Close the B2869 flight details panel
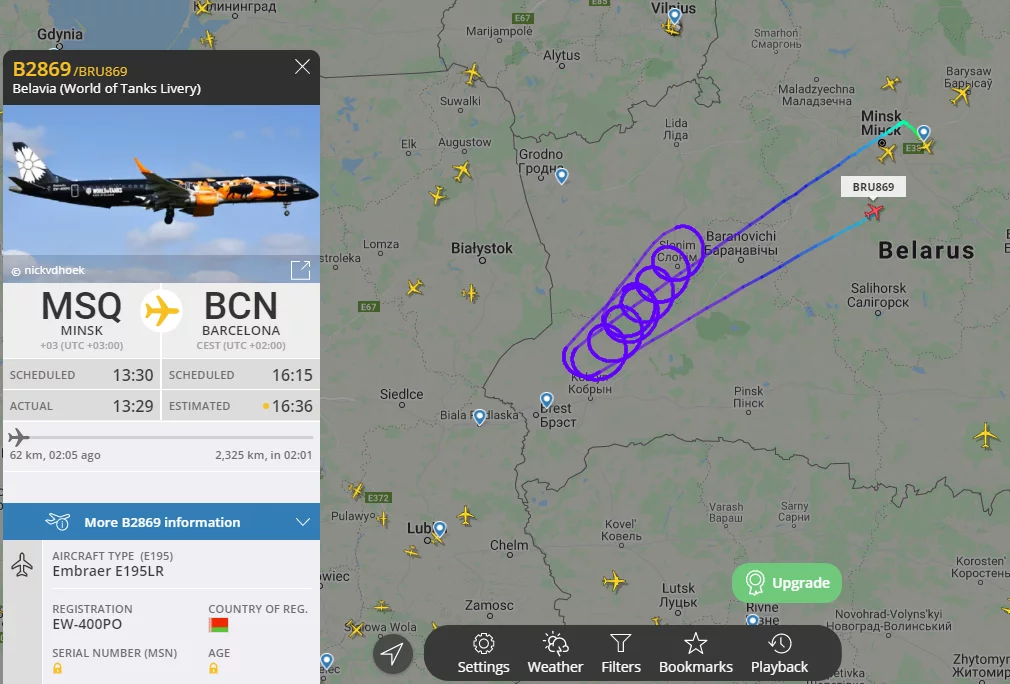Viewport: 1010px width, 684px height. coord(302,67)
